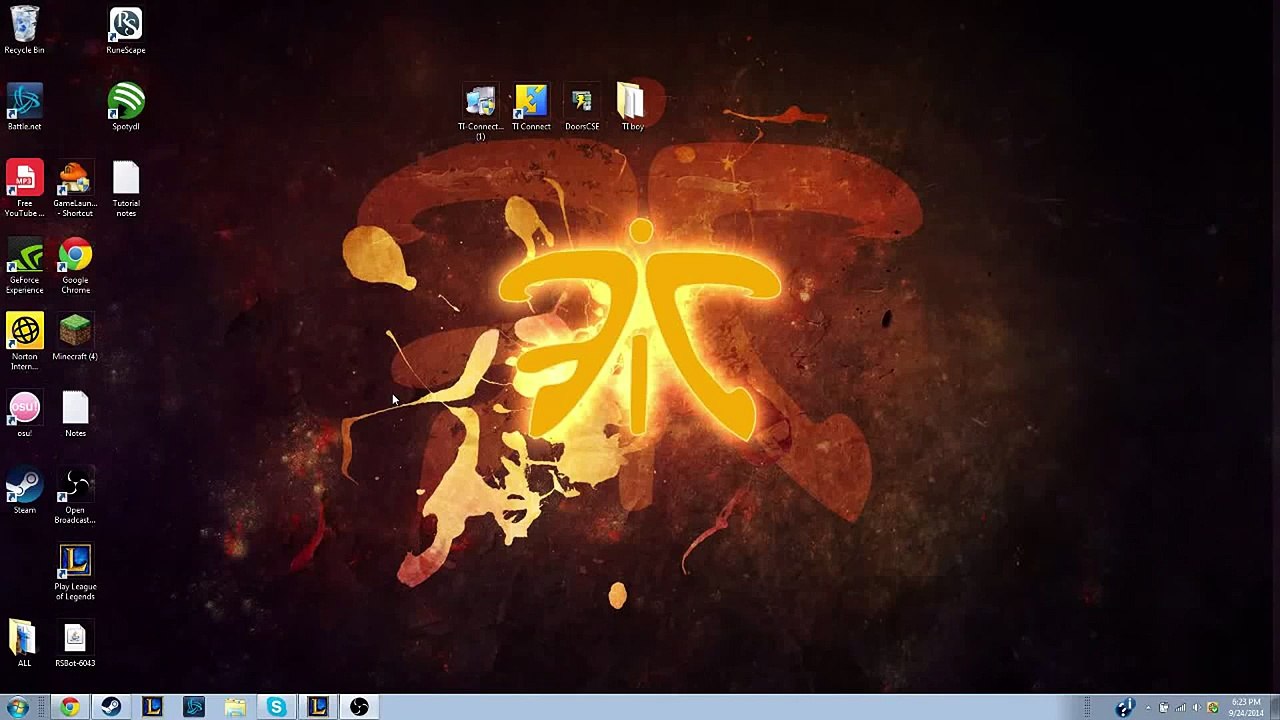This screenshot has height=720, width=1280.
Task: Show hidden system tray icons
Action: [1148, 708]
